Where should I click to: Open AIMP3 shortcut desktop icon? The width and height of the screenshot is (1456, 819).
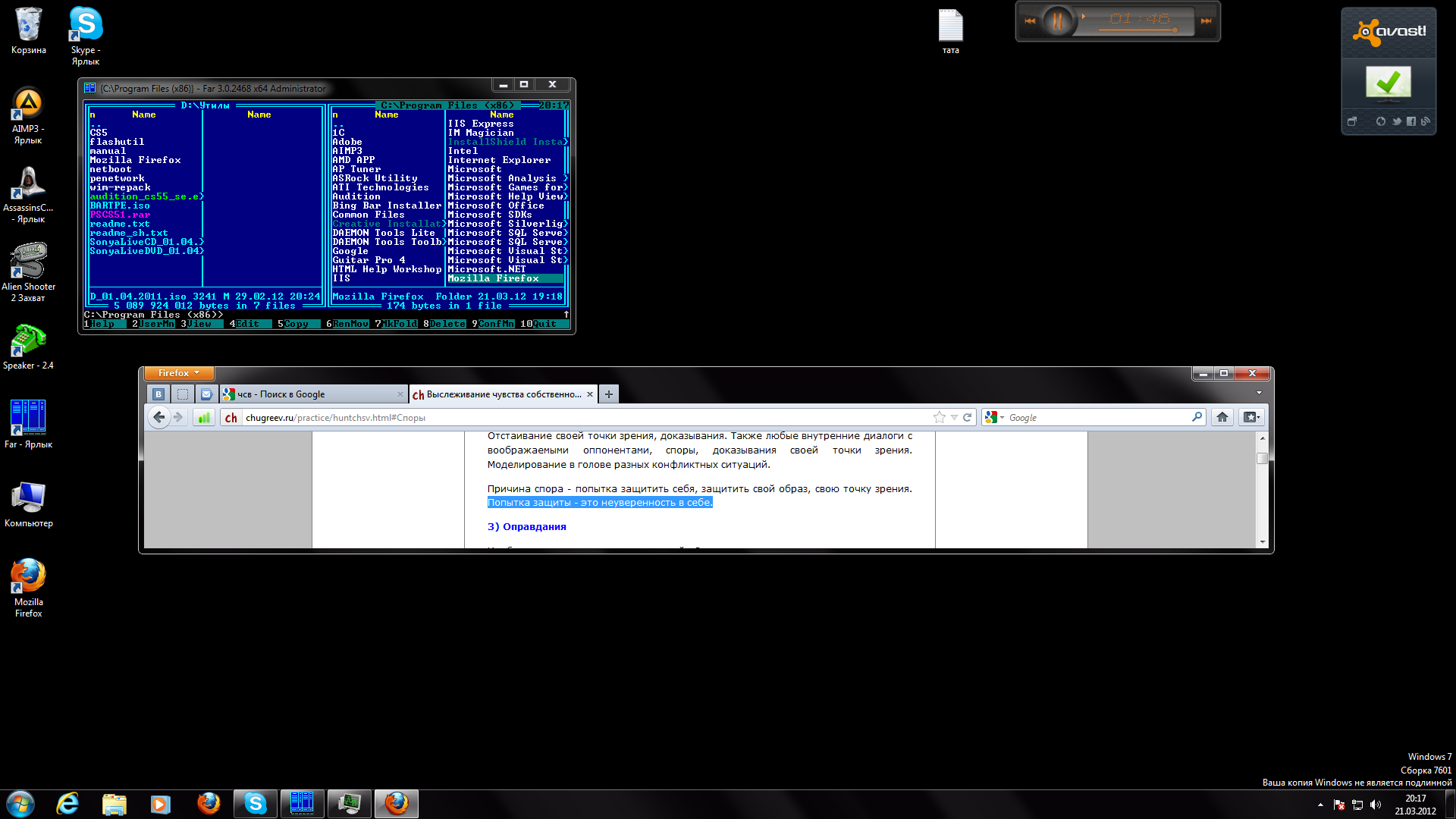click(28, 115)
